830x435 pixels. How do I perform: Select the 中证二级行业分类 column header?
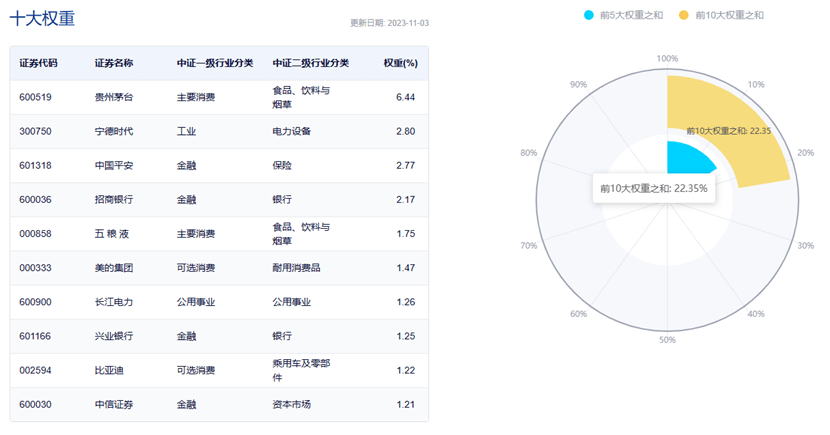[x=310, y=63]
